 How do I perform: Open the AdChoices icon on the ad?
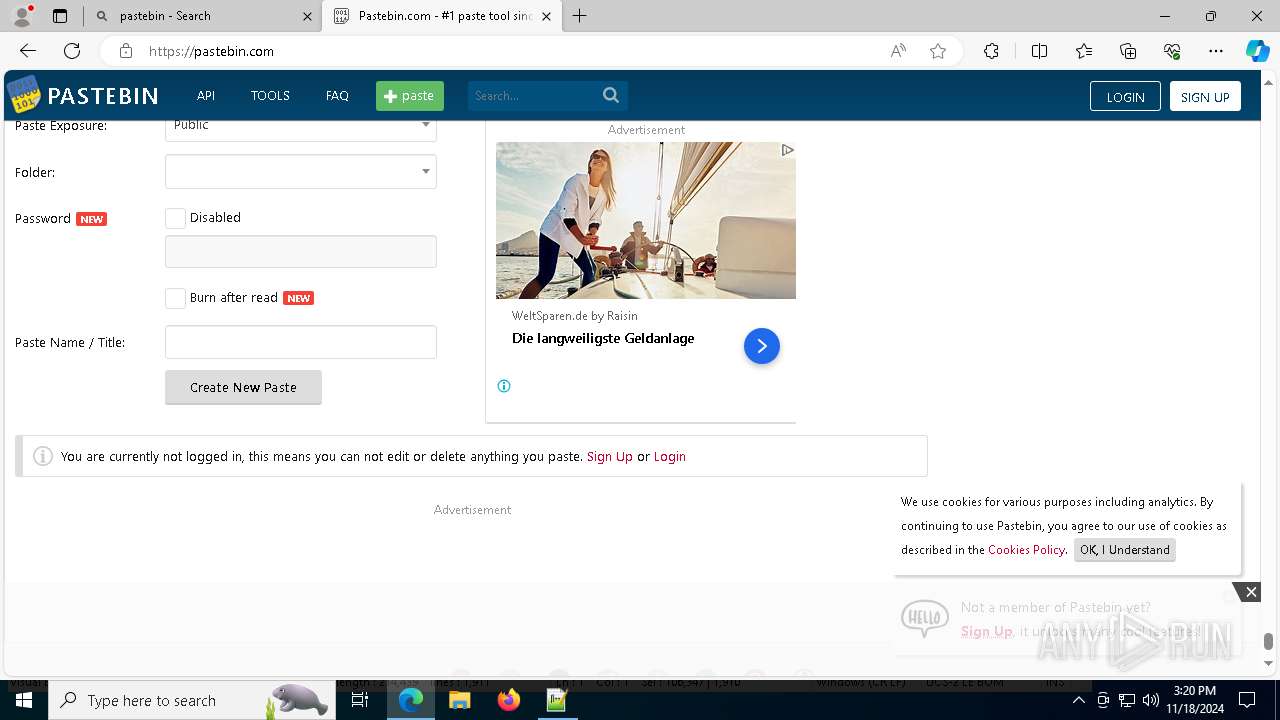(x=787, y=150)
